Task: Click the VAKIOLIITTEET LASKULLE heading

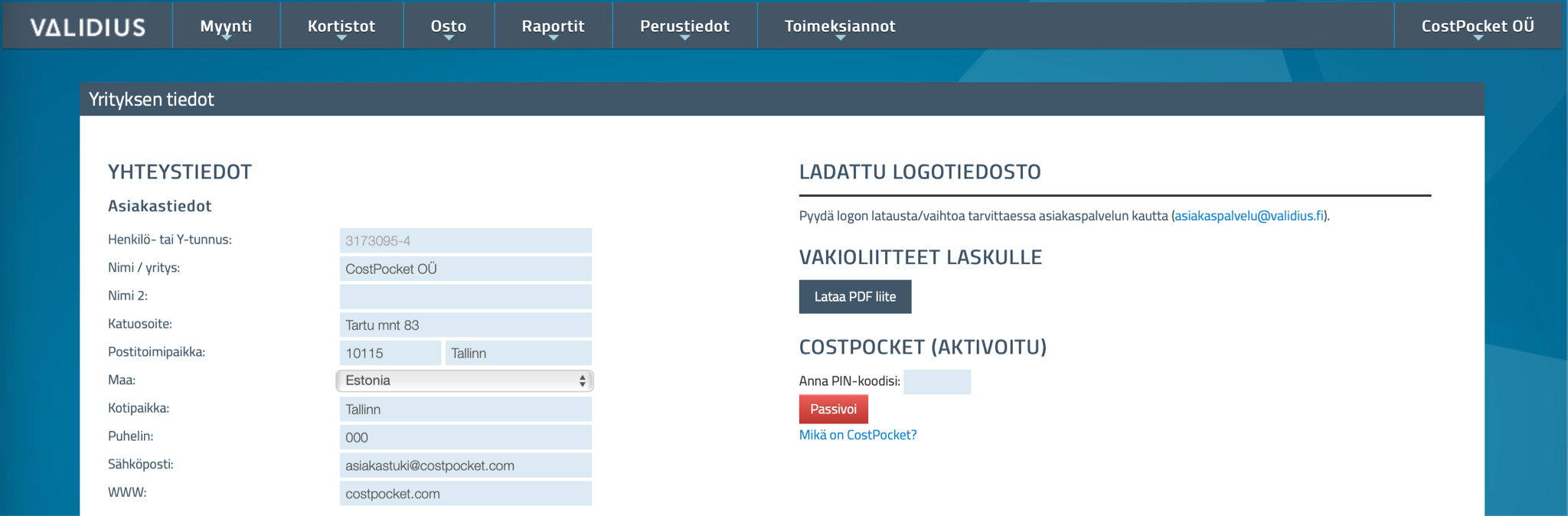Action: pyautogui.click(x=920, y=257)
